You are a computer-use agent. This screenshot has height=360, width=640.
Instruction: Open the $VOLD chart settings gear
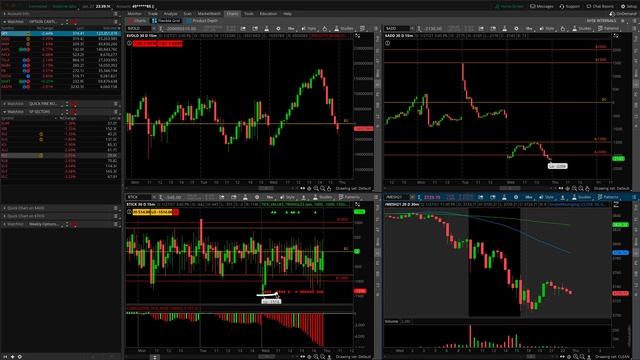click(278, 29)
